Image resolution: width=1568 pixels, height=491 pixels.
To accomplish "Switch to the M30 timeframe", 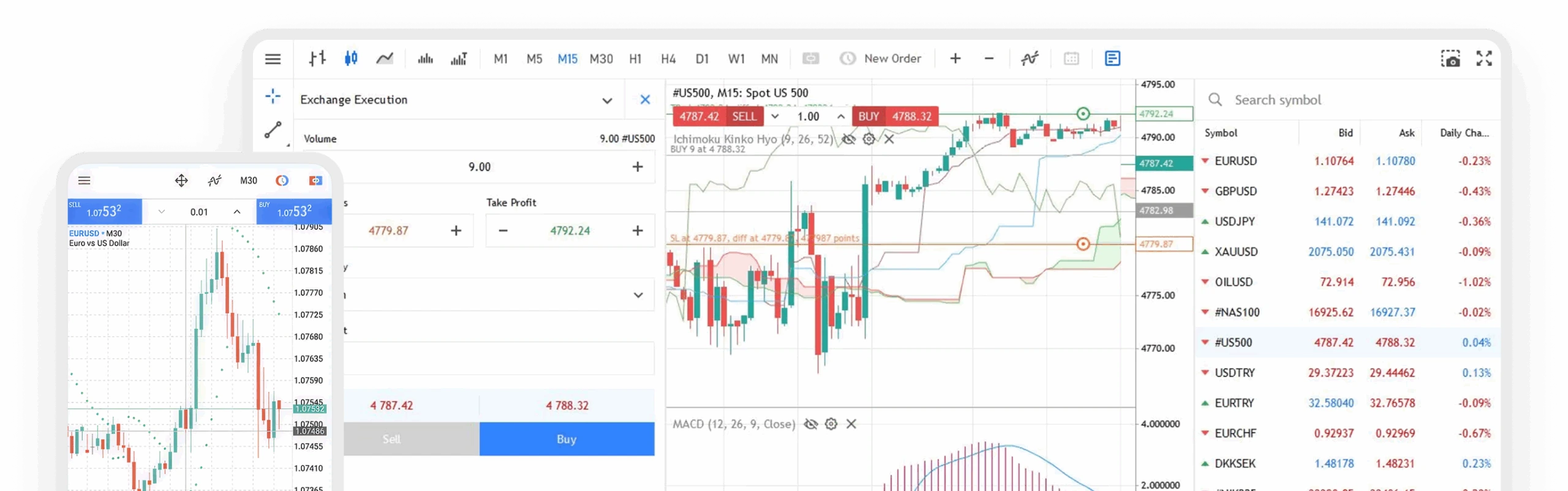I will [x=601, y=59].
